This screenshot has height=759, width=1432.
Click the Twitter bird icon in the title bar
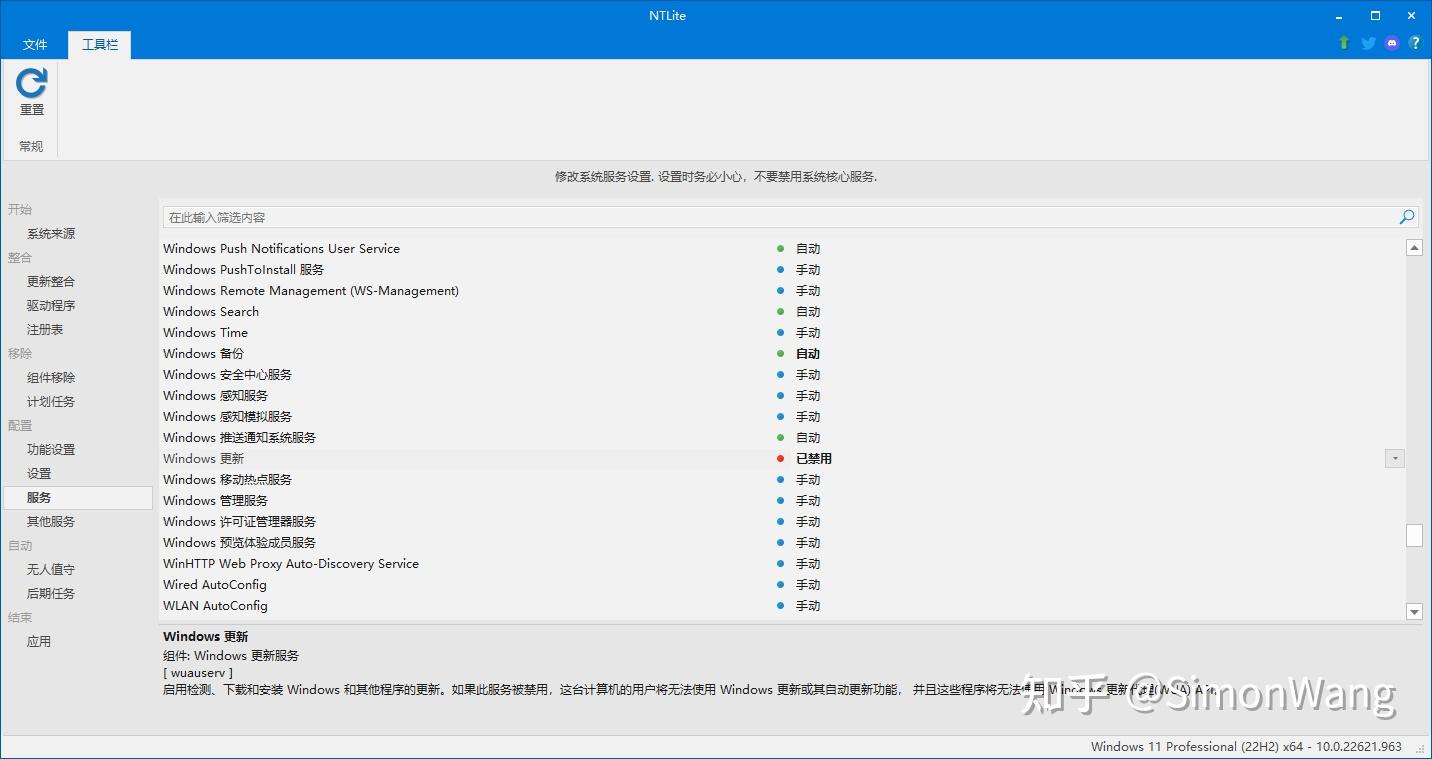[1367, 43]
